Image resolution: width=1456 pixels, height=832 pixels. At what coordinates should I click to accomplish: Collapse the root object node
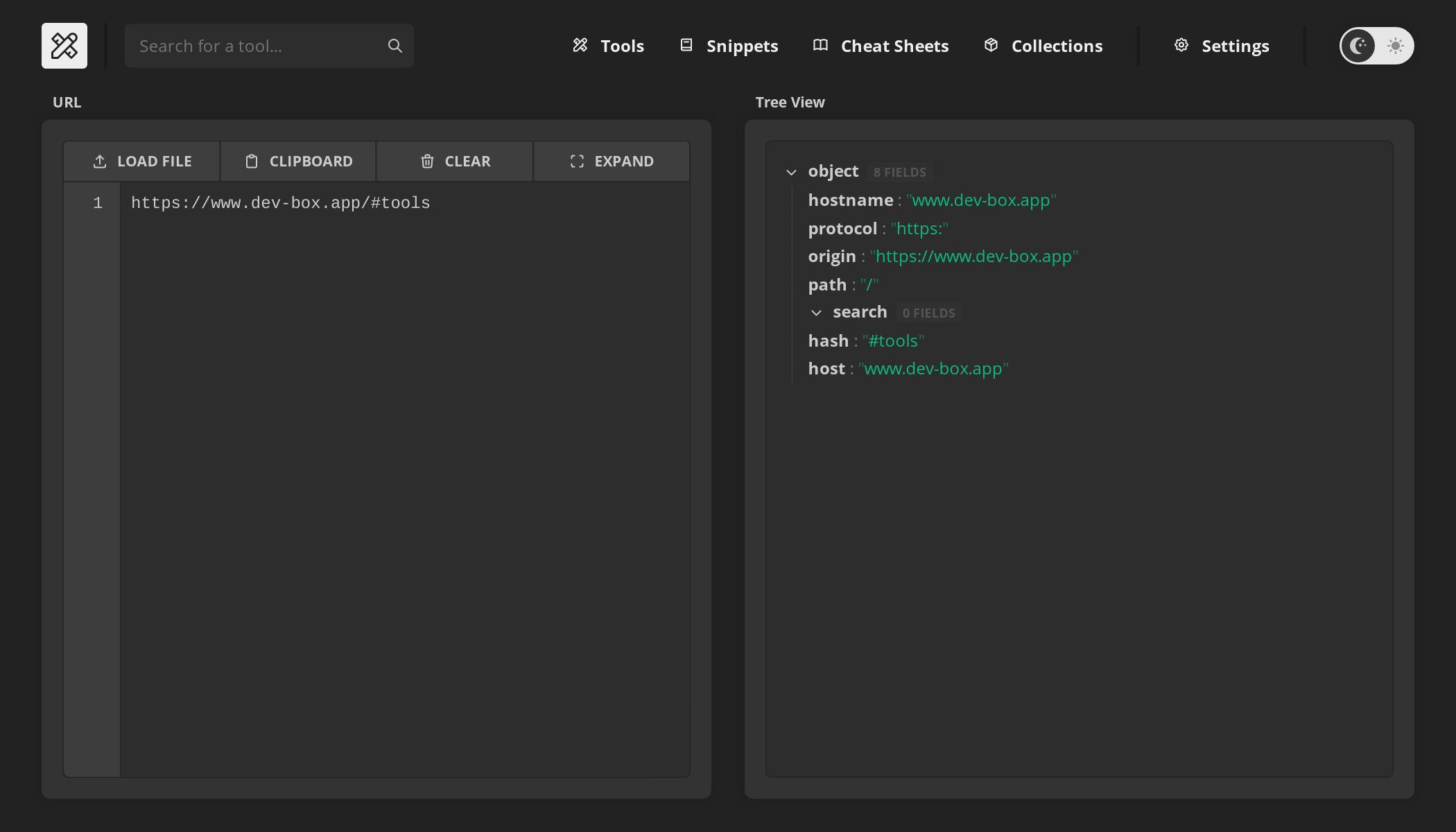pyautogui.click(x=791, y=172)
